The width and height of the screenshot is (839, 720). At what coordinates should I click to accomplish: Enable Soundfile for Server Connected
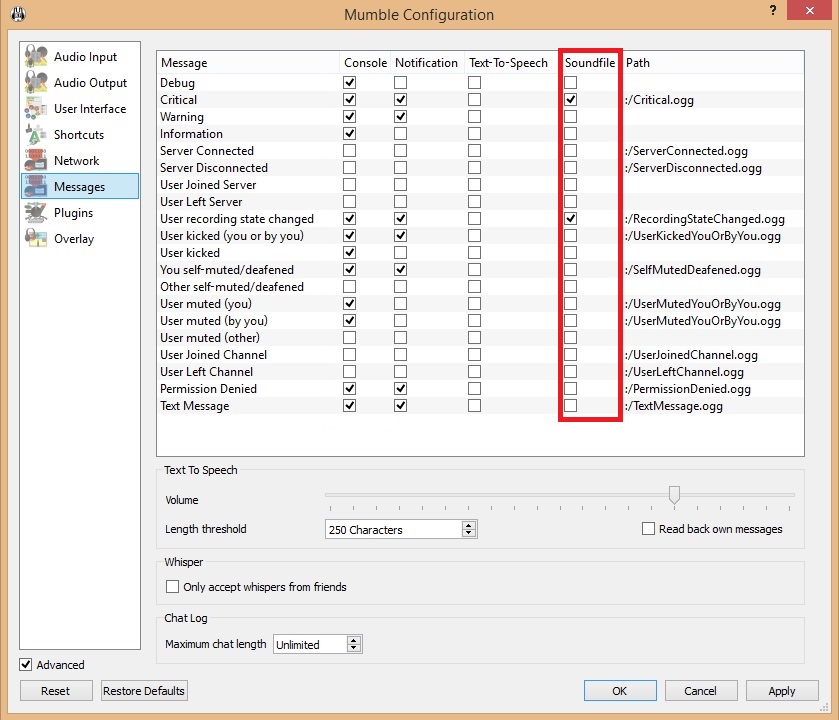(x=570, y=150)
